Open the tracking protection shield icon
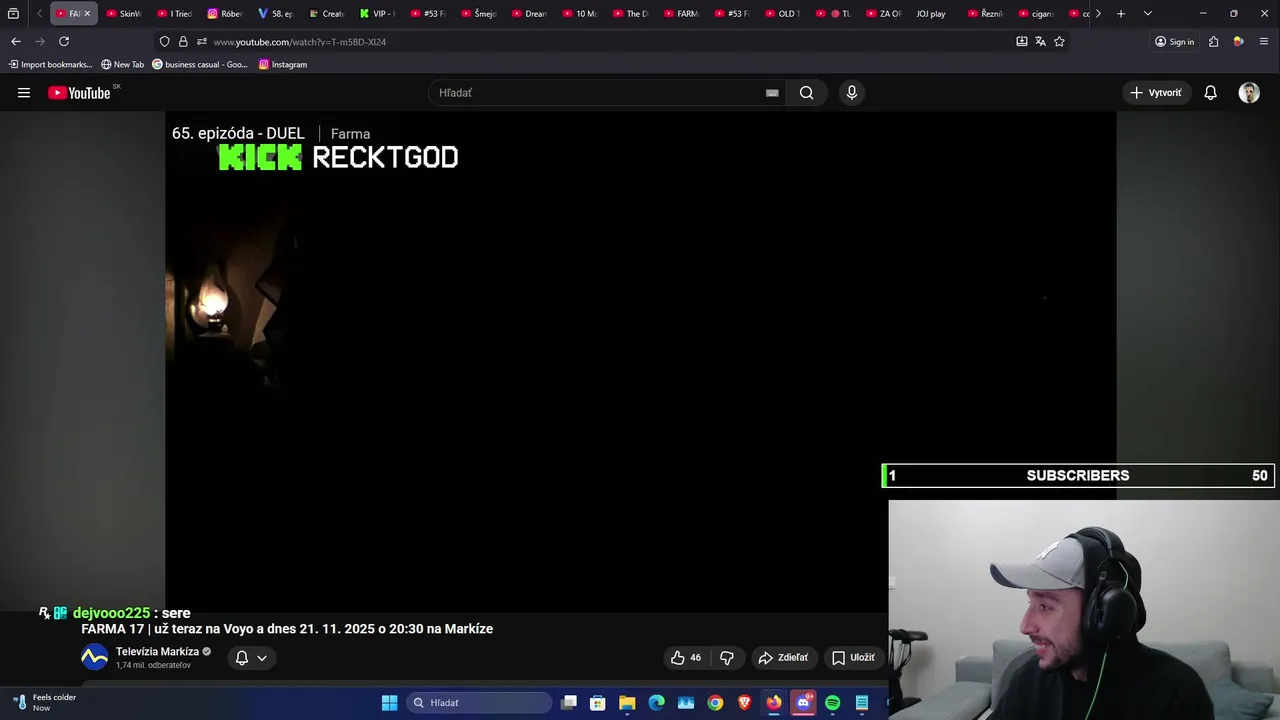Screen dimensions: 1280x720 click(x=165, y=41)
